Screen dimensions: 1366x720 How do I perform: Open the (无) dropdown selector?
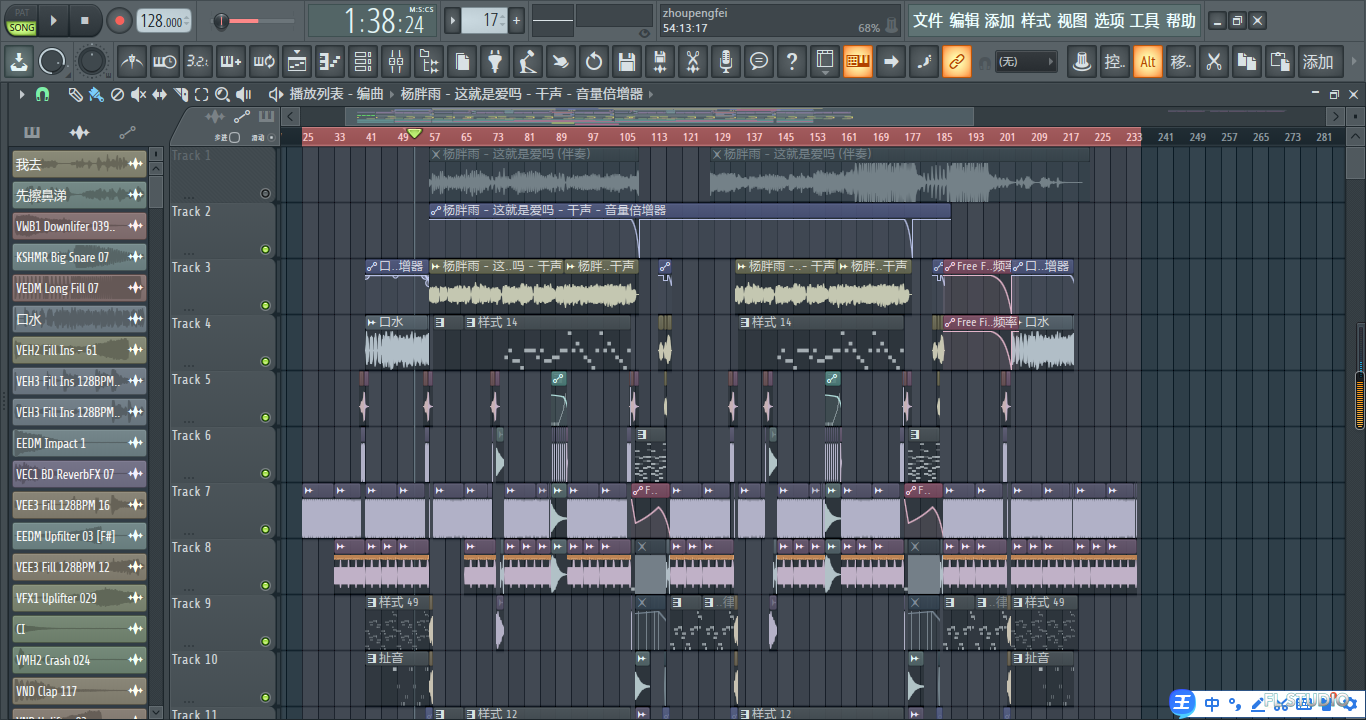(x=1025, y=62)
